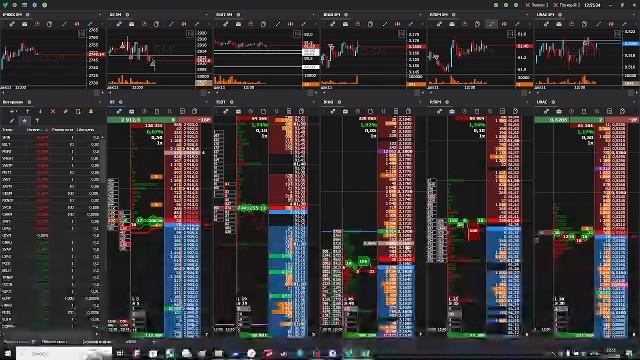Open the RTKM chart panel header dropdown arrow

pyautogui.click(x=528, y=15)
